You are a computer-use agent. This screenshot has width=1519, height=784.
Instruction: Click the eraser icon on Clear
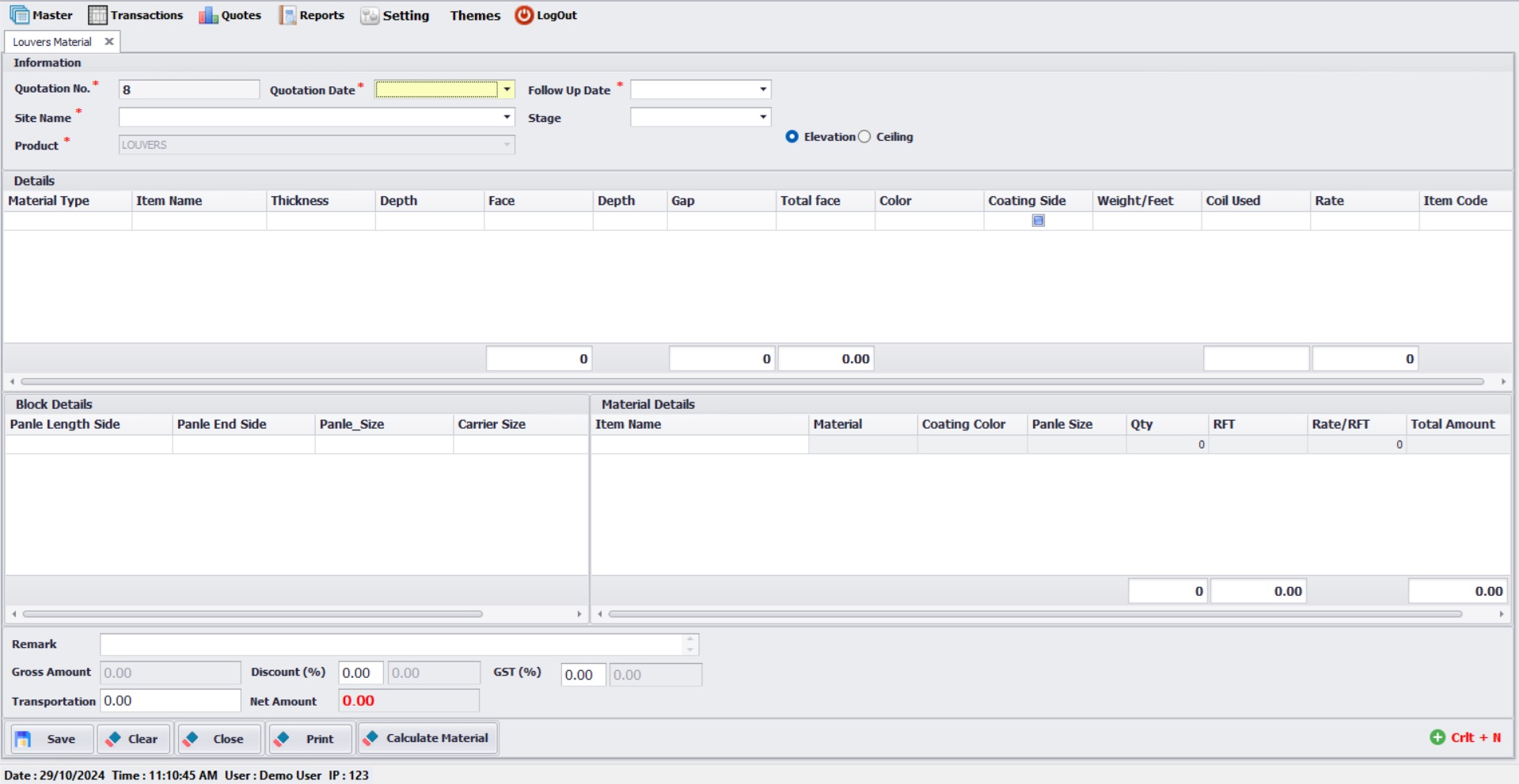[113, 739]
